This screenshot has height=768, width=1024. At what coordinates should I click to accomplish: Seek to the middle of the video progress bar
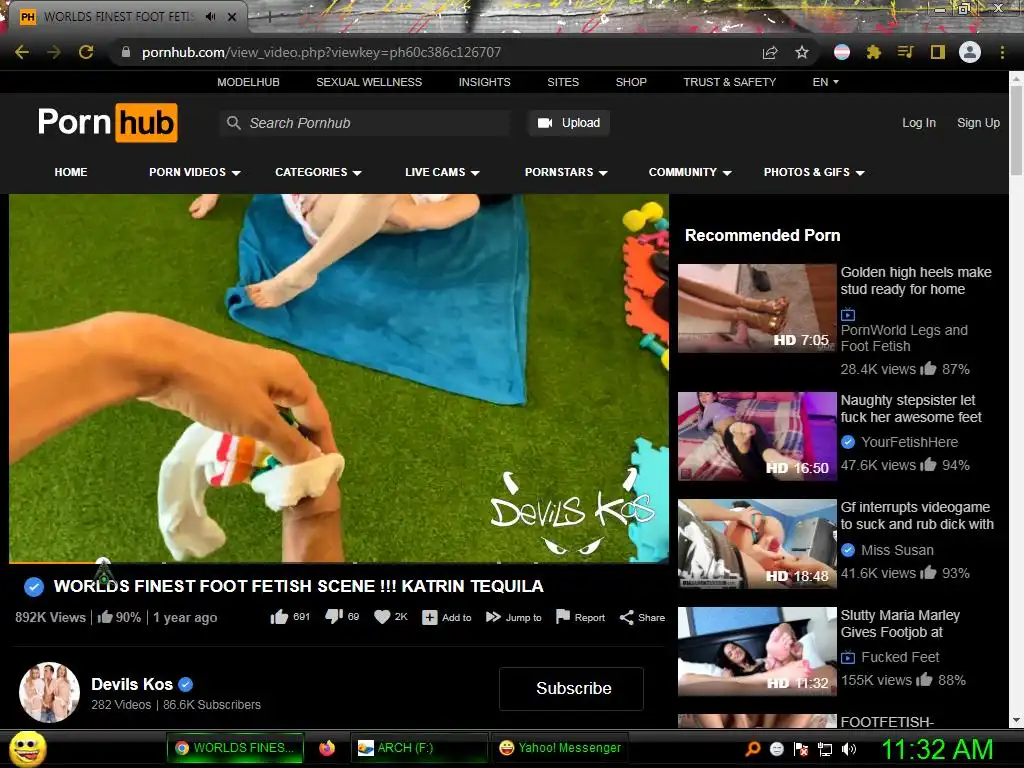(x=339, y=562)
